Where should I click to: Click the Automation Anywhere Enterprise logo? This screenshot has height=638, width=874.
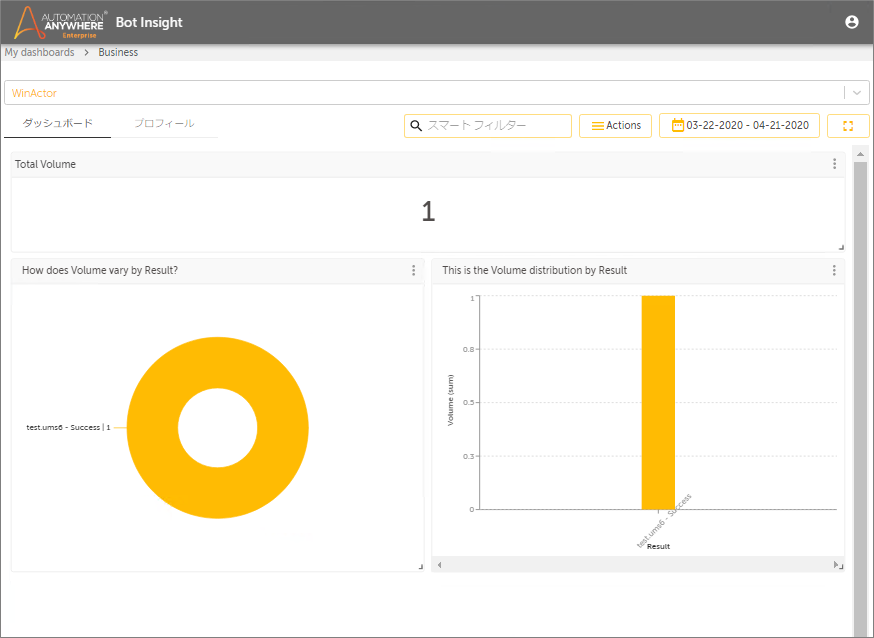(x=60, y=23)
